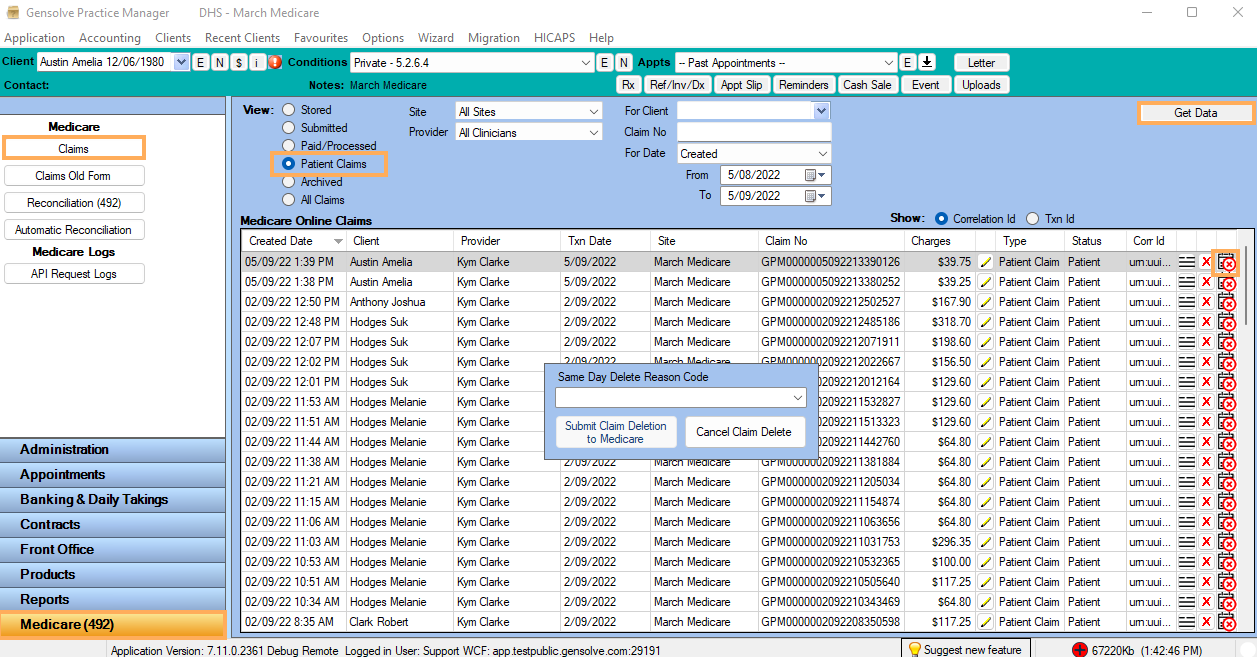Open the Accounting menu
Viewport: 1257px width, 657px height.
point(110,38)
